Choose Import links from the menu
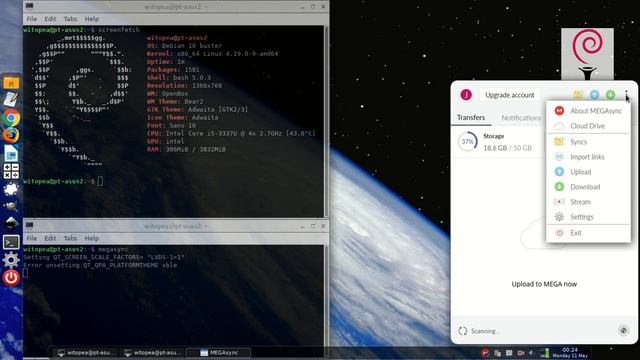The height and width of the screenshot is (360, 640). (x=588, y=157)
